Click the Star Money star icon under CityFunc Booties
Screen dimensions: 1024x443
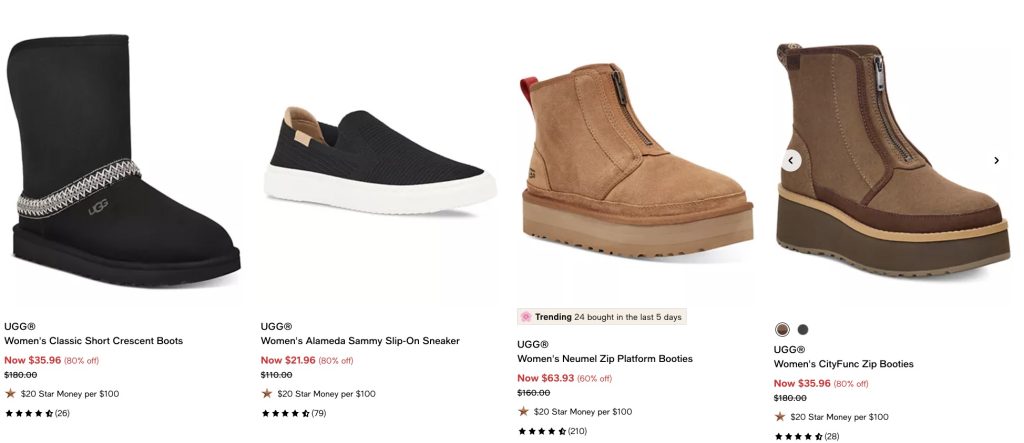[780, 416]
